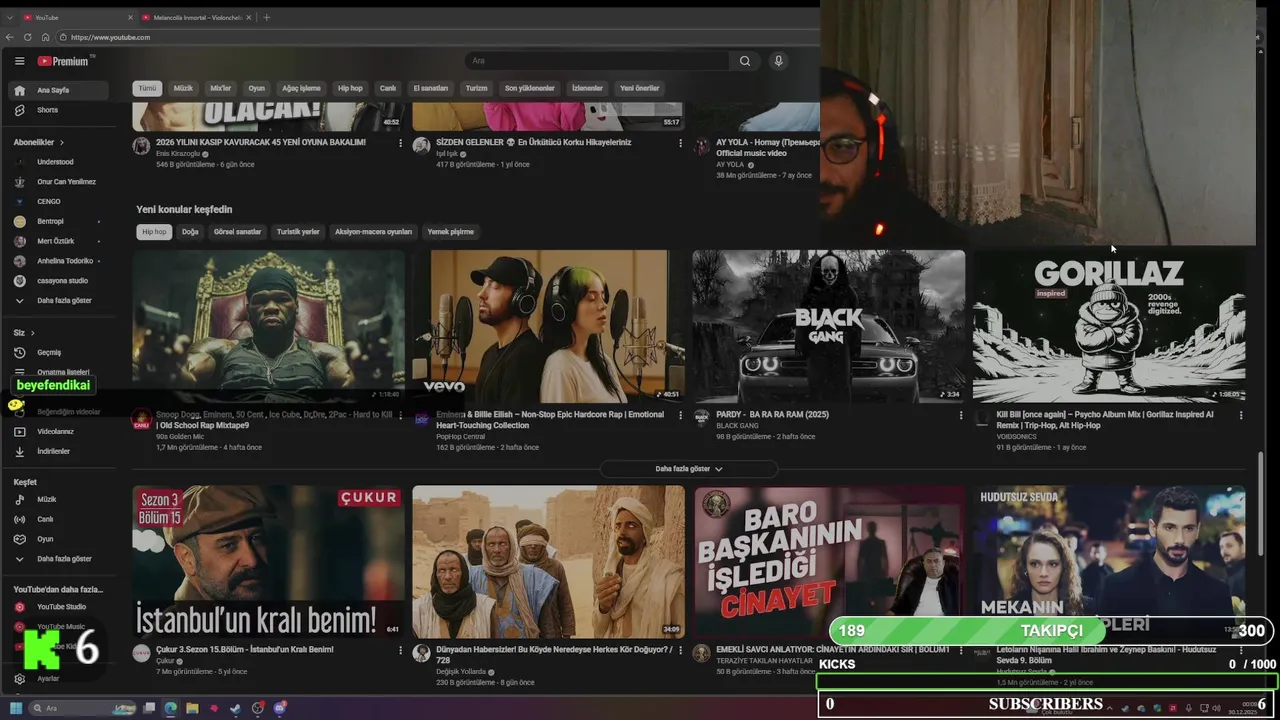Select the Doğa topic chip
1280x720 pixels.
190,232
